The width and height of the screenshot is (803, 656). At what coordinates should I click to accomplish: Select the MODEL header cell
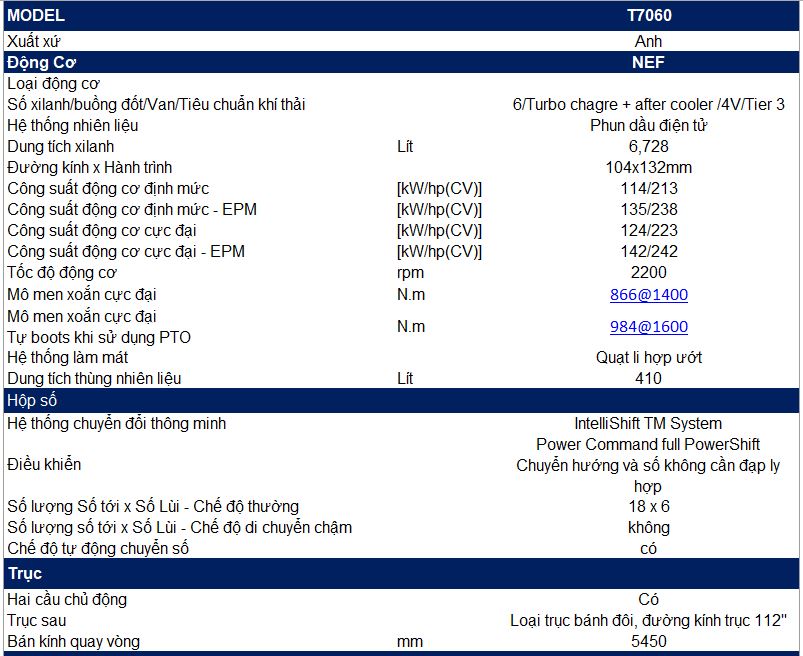[36, 15]
